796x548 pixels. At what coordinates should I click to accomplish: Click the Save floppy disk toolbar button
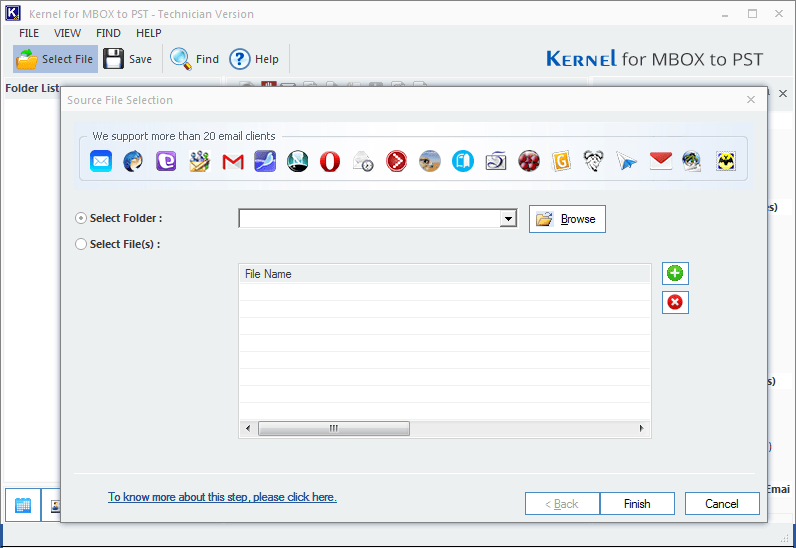pyautogui.click(x=128, y=59)
